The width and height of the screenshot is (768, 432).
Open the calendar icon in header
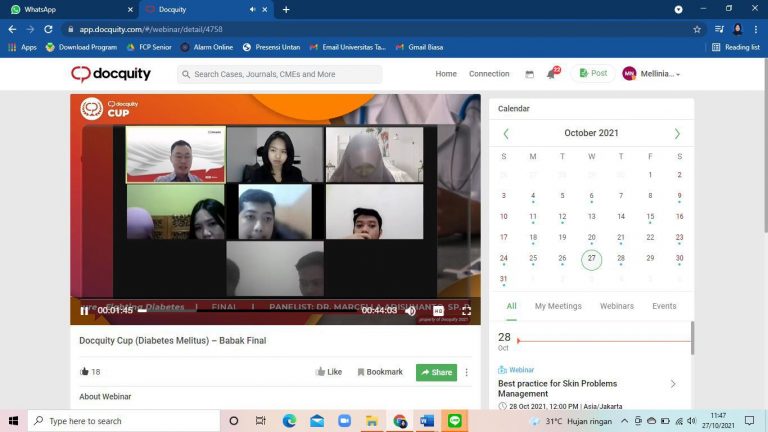(x=529, y=74)
